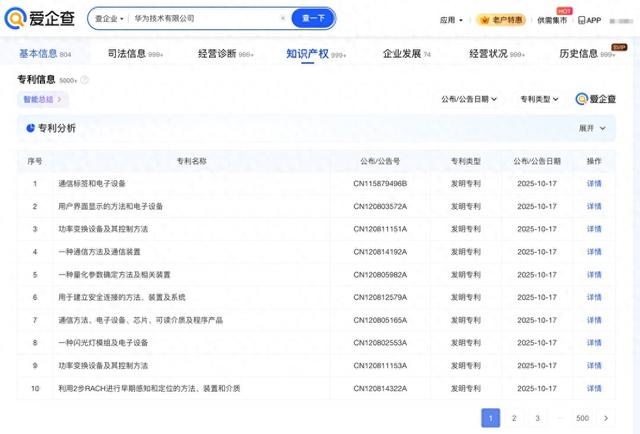This screenshot has width=640, height=434.
Task: Go to page 2 of patent list
Action: (514, 418)
